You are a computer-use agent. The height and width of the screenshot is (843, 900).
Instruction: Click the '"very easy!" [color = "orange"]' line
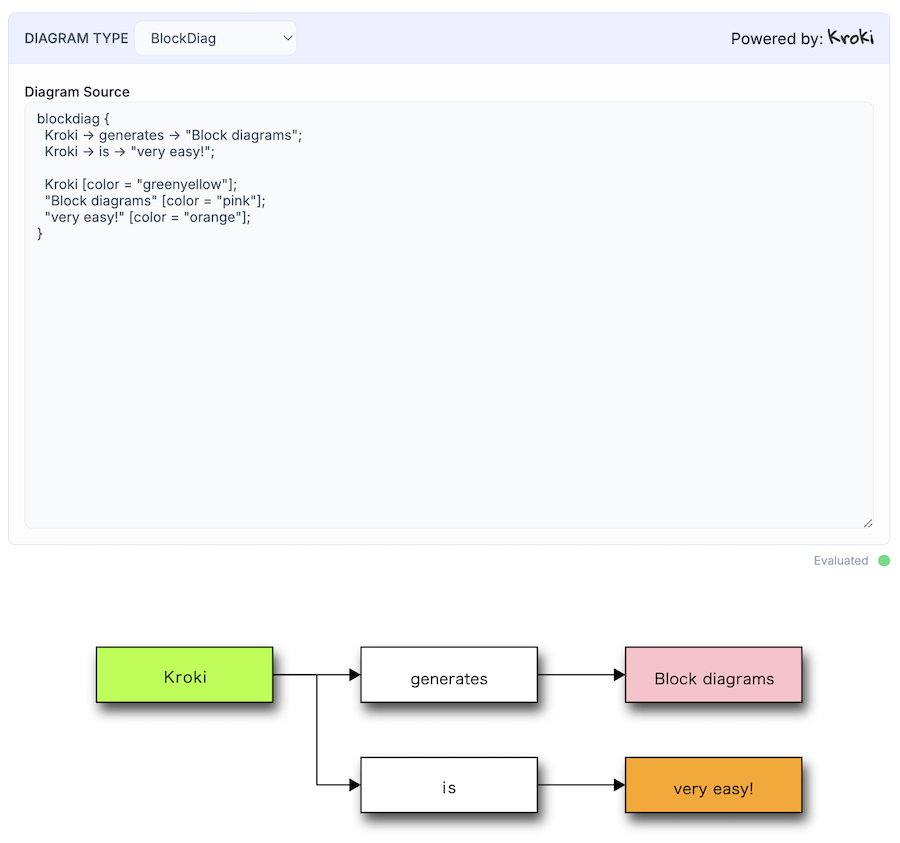148,217
